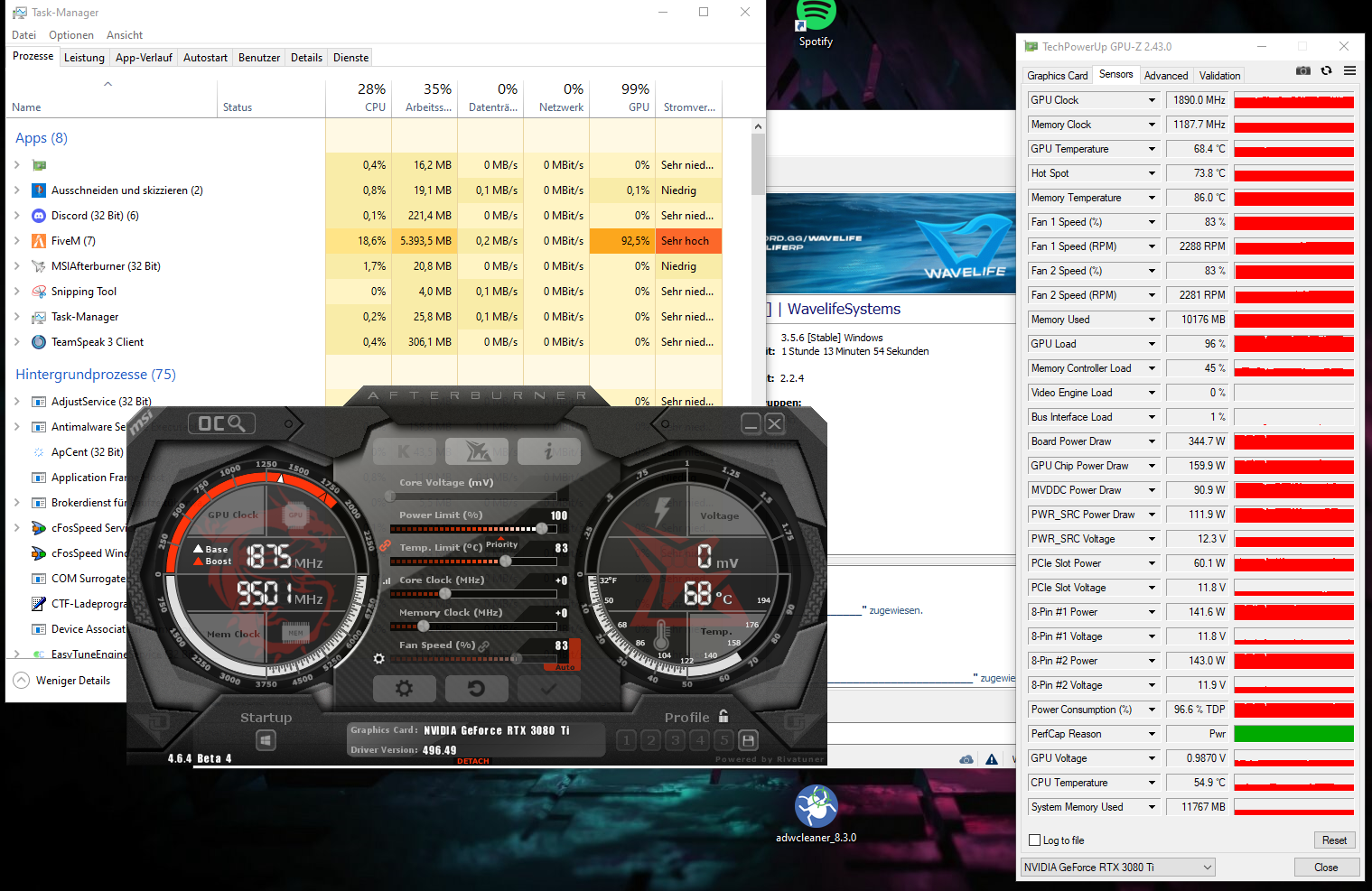
Task: Expand the FiveM (7) process group
Action: click(17, 241)
